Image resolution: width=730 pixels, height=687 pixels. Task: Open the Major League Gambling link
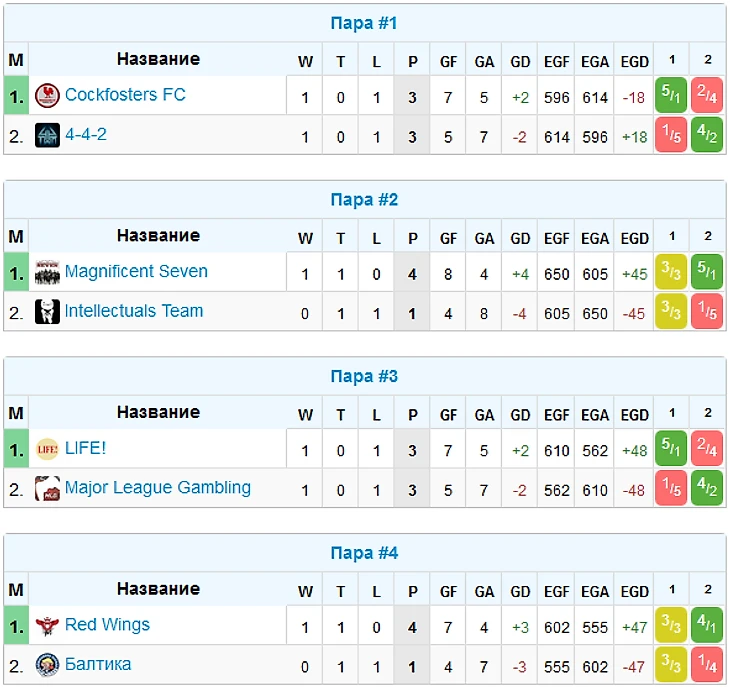coord(158,487)
